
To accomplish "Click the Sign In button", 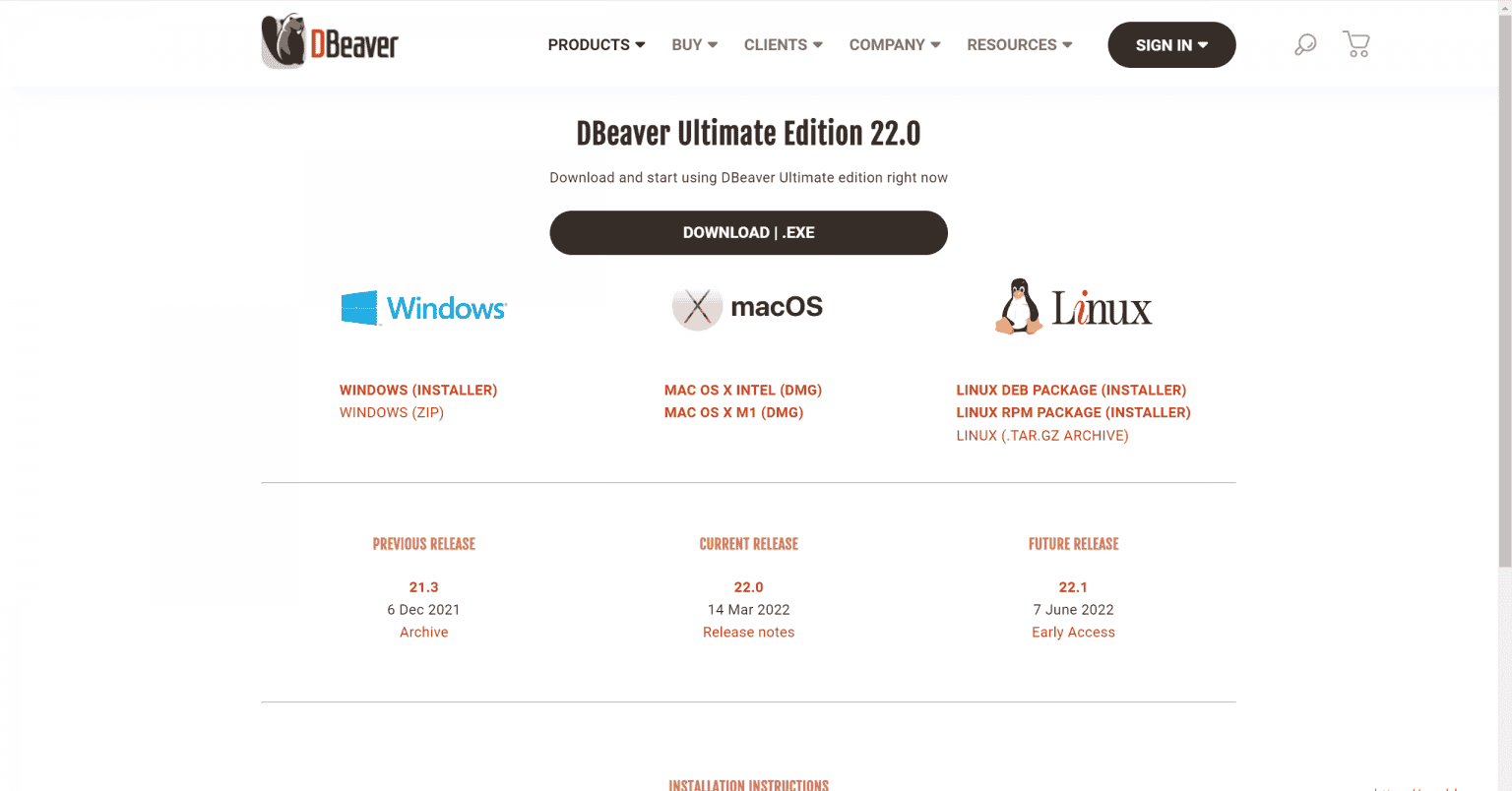I will pyautogui.click(x=1171, y=45).
